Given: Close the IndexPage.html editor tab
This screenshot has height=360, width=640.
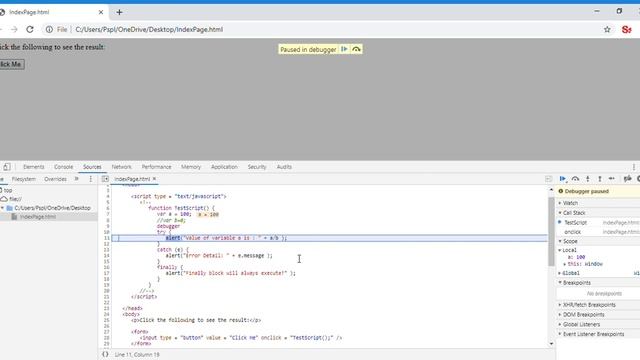Looking at the screenshot, I should click(154, 179).
